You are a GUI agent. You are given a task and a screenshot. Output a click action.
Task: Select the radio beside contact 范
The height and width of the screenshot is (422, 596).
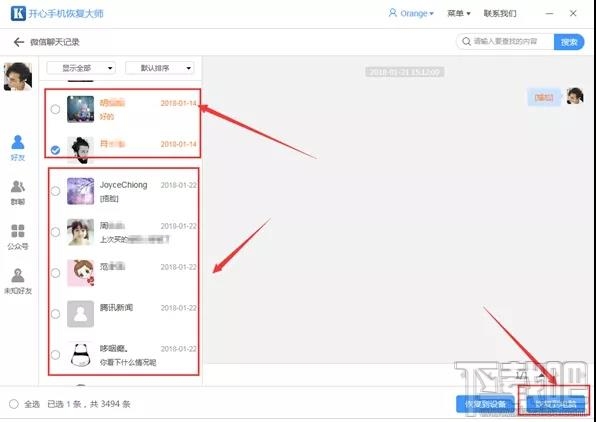click(x=55, y=273)
